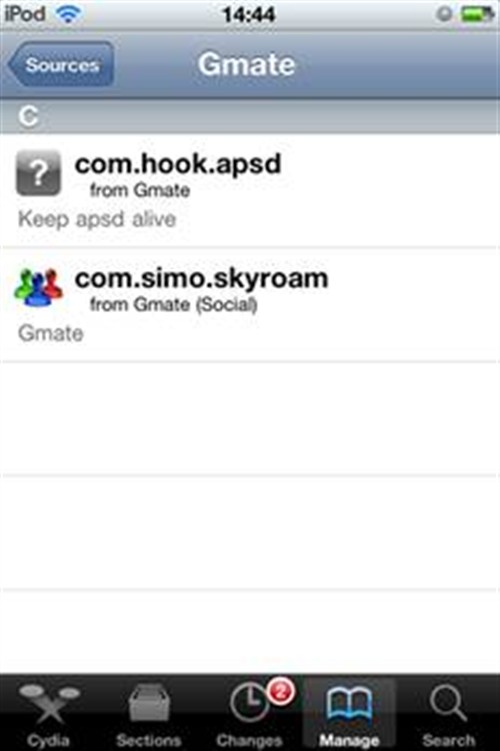Select the Manage tab

click(350, 712)
